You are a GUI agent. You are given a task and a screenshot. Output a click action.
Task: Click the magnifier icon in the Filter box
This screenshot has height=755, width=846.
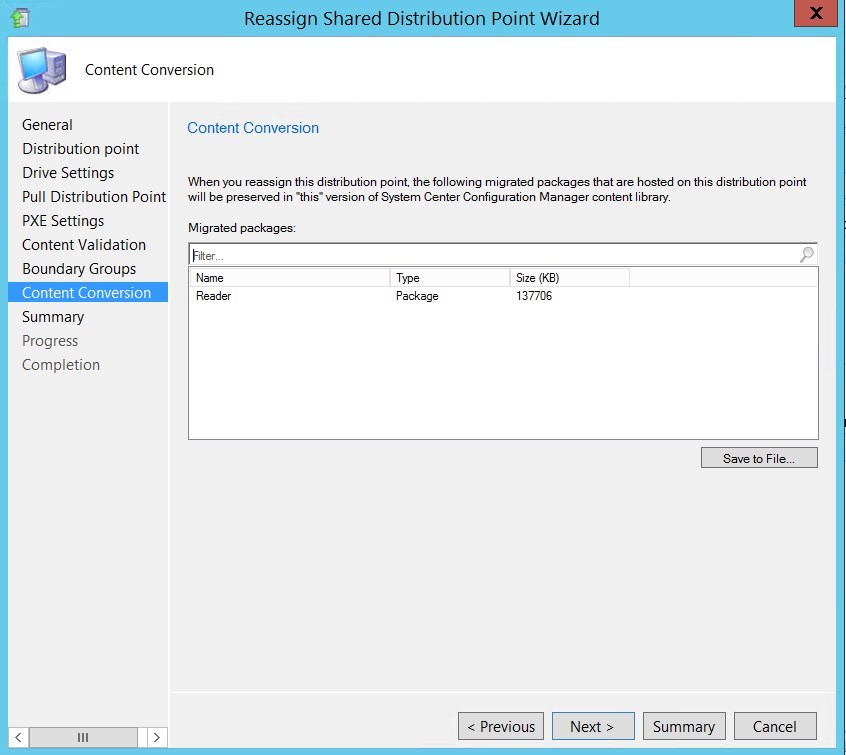806,255
